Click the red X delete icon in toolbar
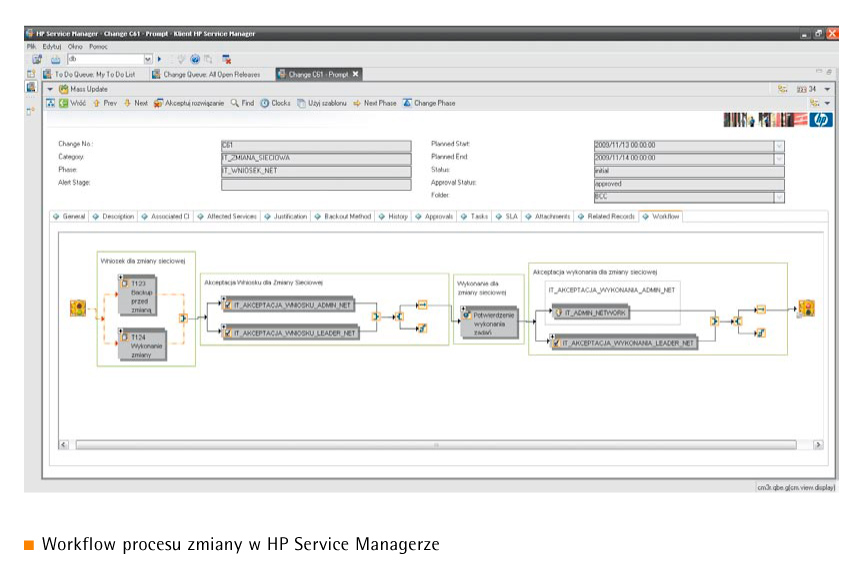 (226, 59)
